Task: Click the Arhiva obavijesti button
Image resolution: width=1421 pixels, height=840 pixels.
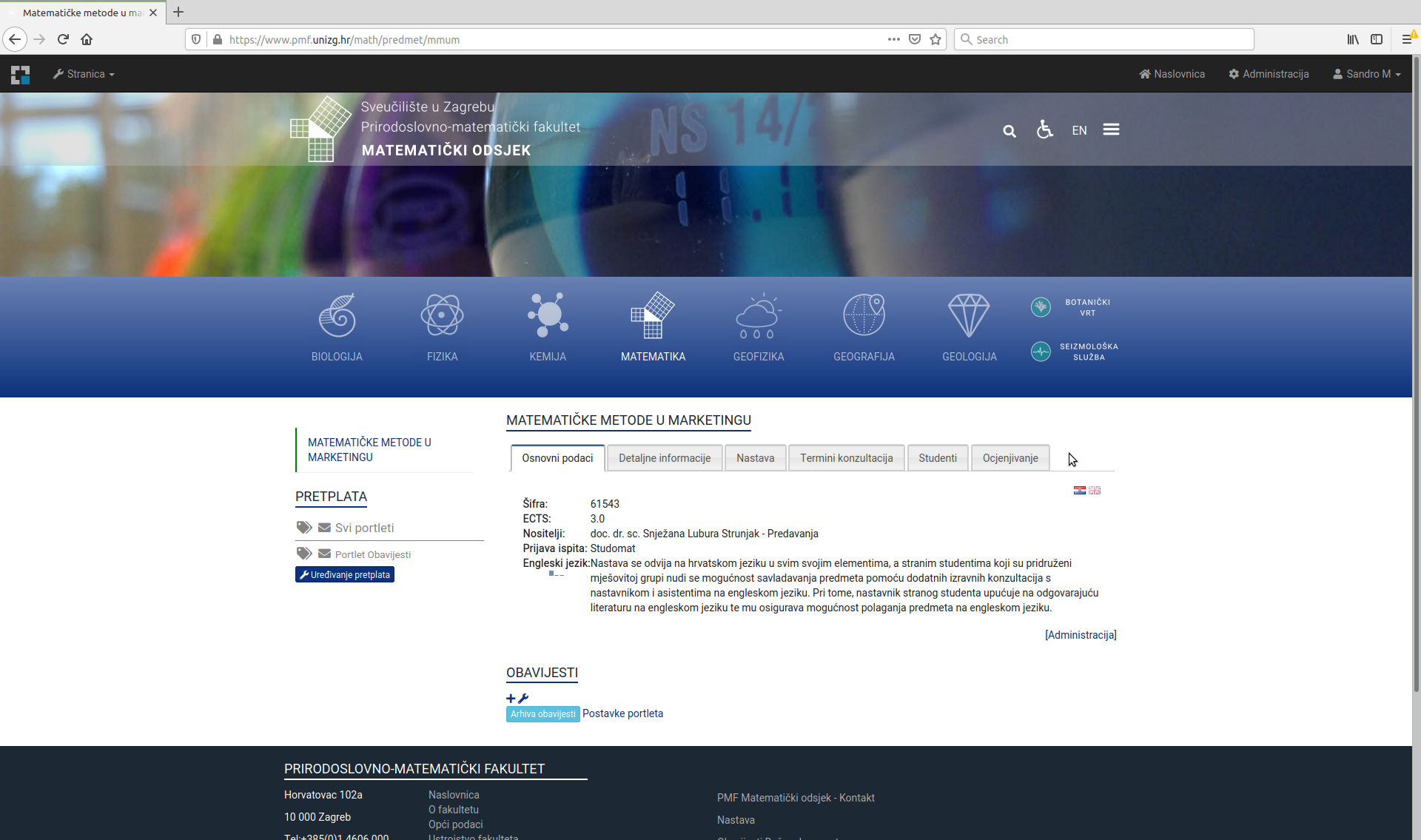Action: 542,714
